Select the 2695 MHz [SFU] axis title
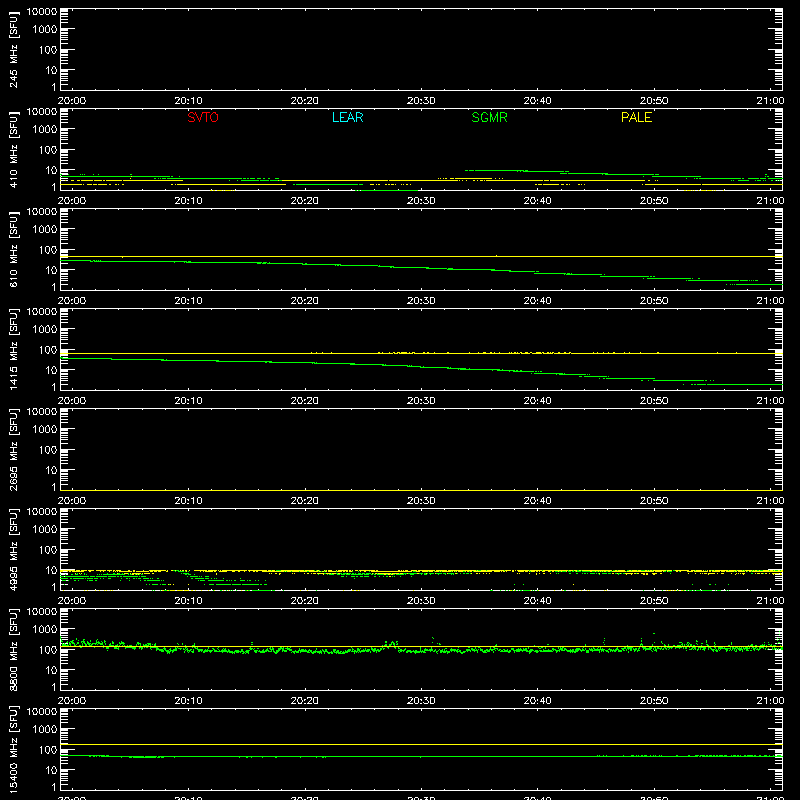Screen dimensions: 800x800 (13, 449)
